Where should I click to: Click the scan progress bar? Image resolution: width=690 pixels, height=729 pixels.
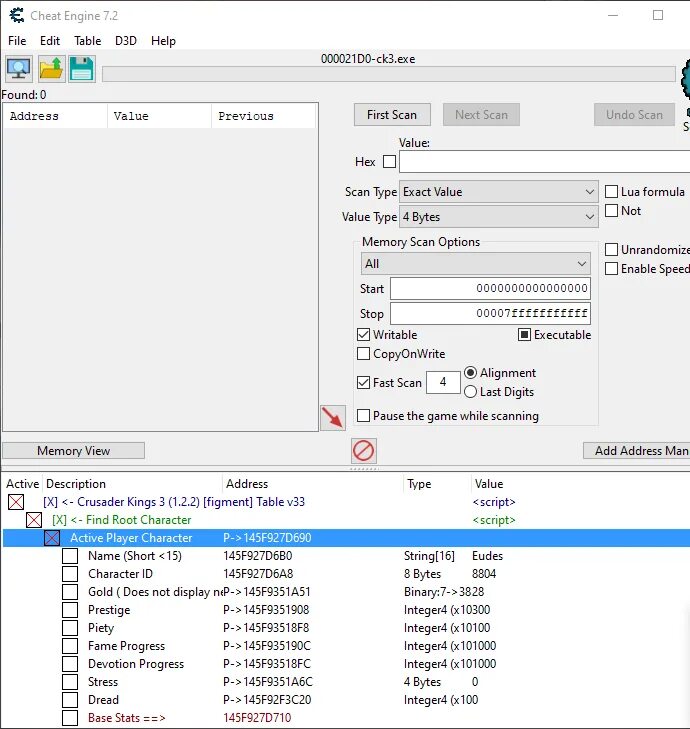(x=389, y=74)
